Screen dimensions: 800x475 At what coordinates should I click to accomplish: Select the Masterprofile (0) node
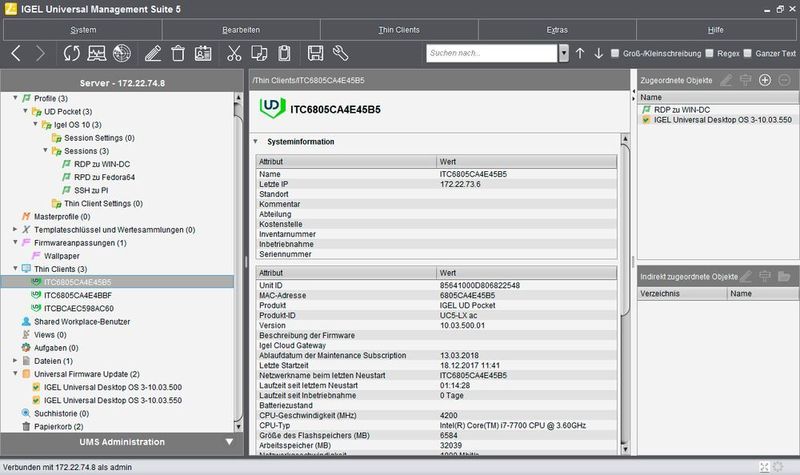click(x=62, y=216)
